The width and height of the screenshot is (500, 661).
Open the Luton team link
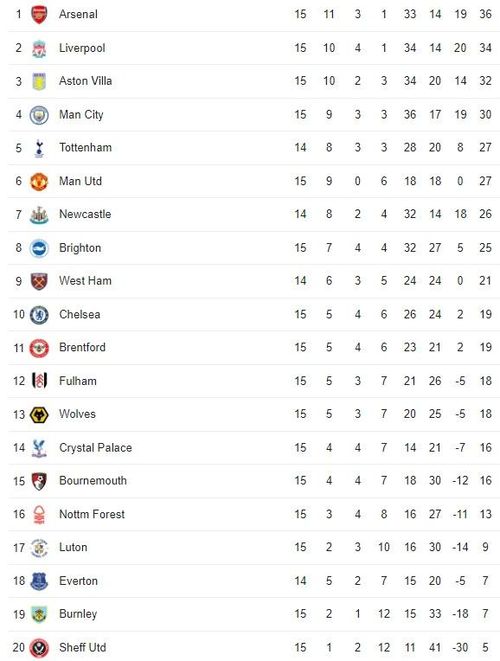pyautogui.click(x=73, y=547)
